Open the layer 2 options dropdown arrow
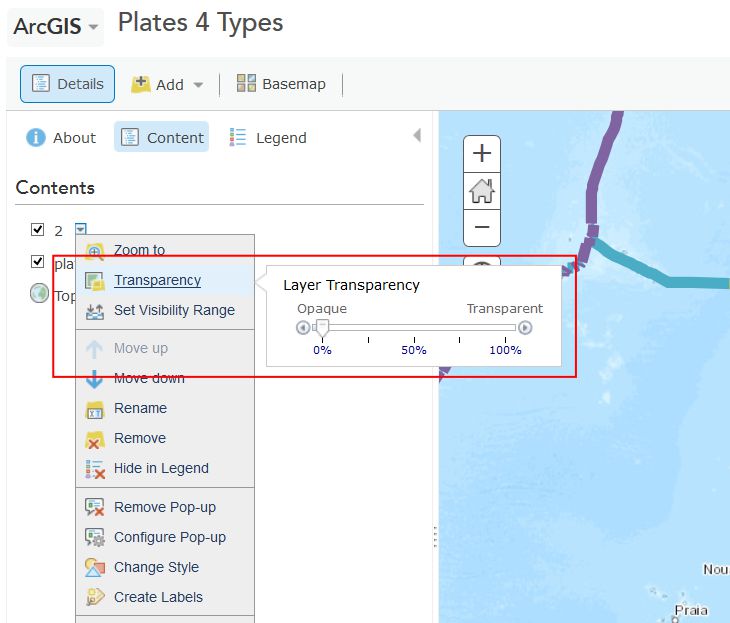 [x=81, y=229]
